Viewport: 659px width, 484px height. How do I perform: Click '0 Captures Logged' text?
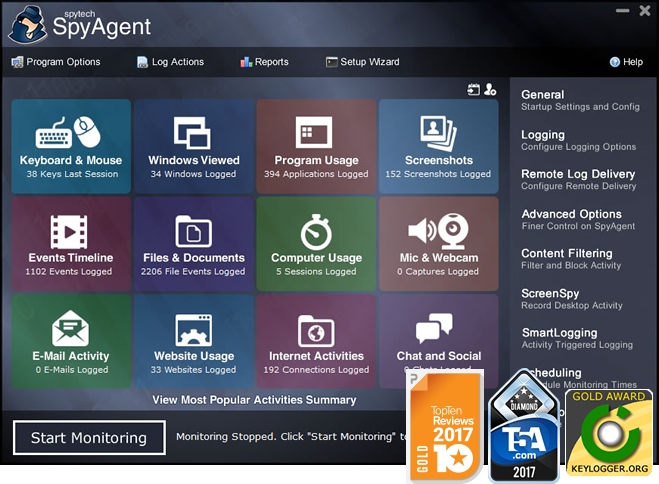click(x=438, y=272)
